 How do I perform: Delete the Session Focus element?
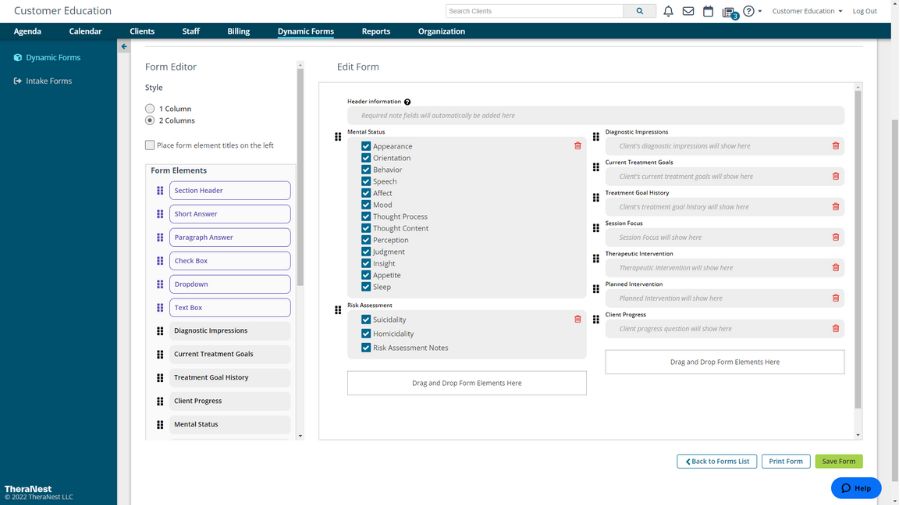(x=836, y=237)
